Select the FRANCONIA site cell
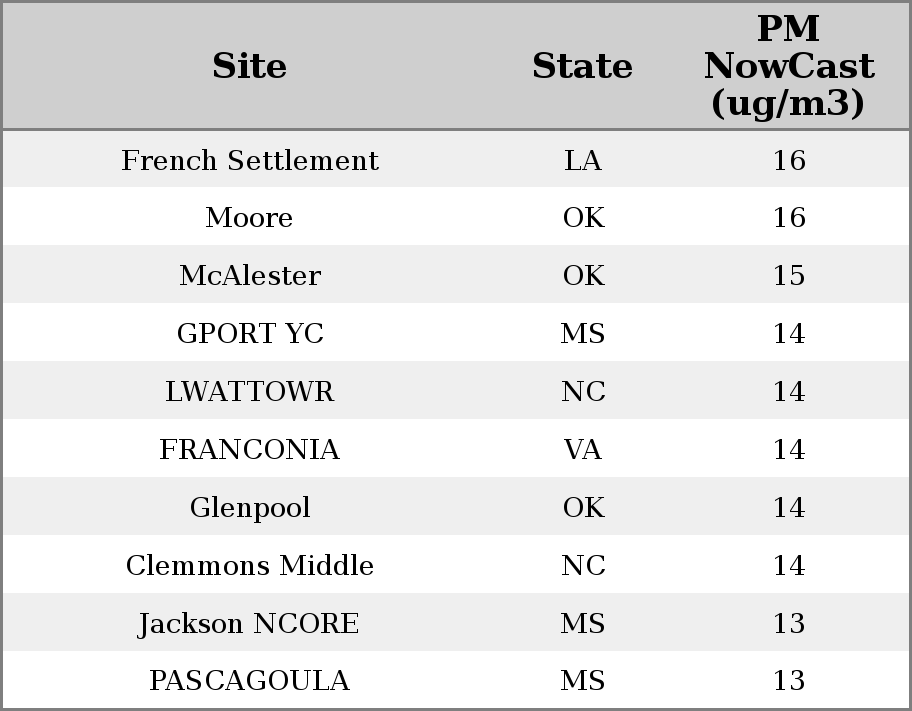Viewport: 912px width, 711px height. click(x=250, y=450)
